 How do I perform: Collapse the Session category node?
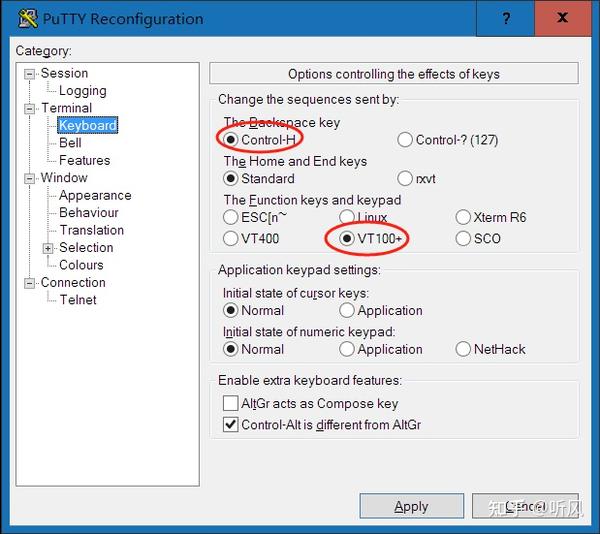tap(30, 73)
